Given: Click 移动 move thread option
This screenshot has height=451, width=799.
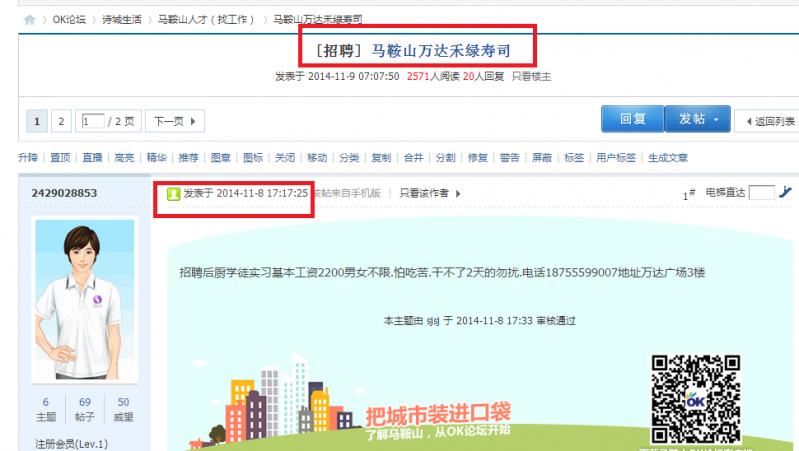Looking at the screenshot, I should (x=317, y=158).
